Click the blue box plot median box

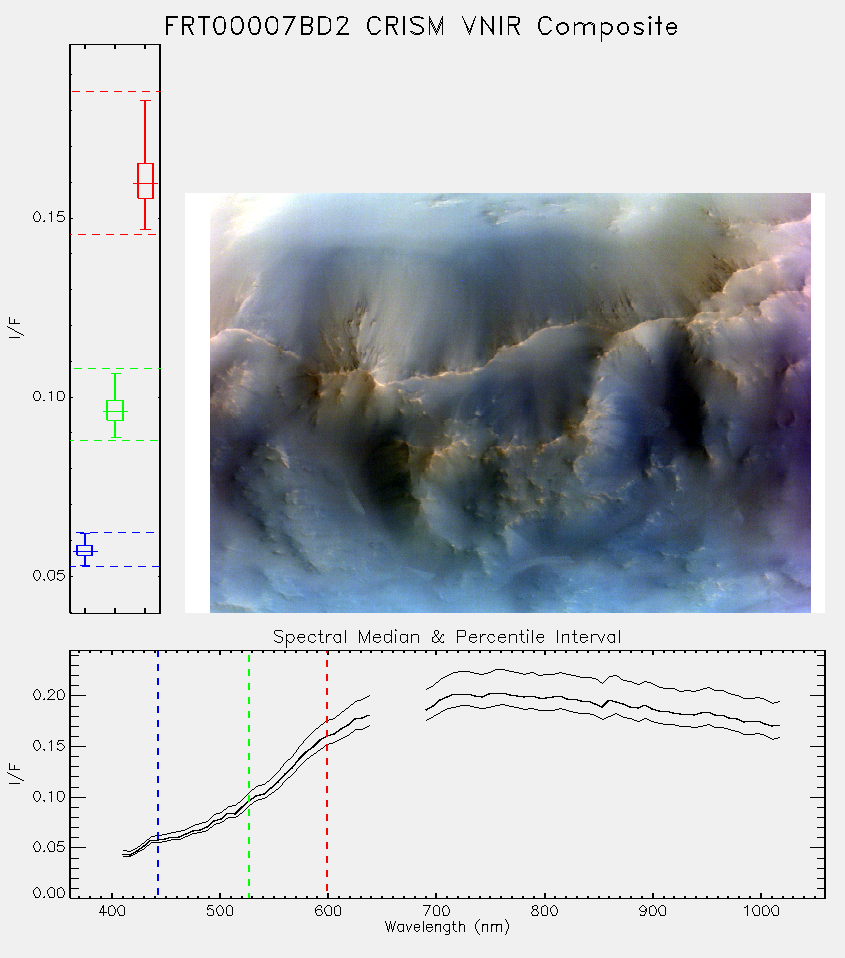point(84,550)
